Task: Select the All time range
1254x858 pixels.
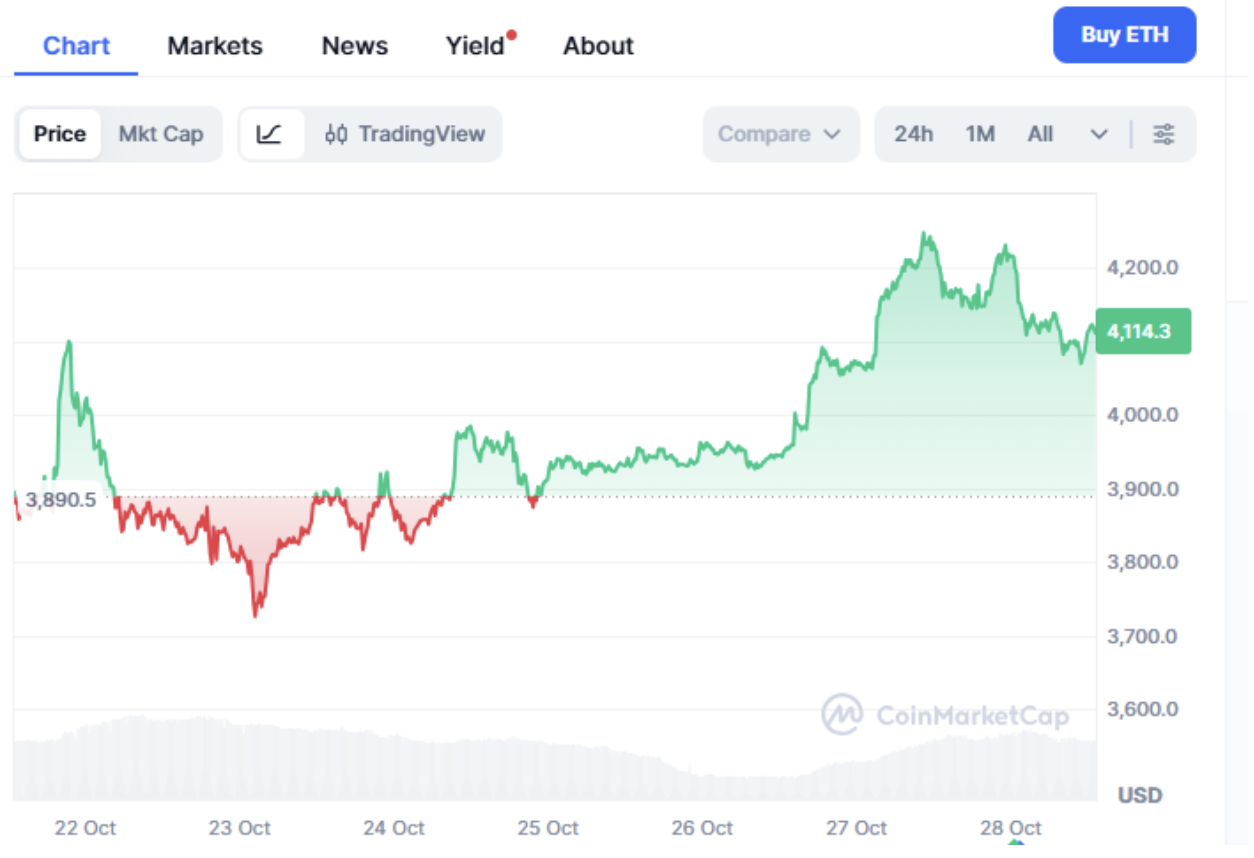Action: coord(1040,134)
